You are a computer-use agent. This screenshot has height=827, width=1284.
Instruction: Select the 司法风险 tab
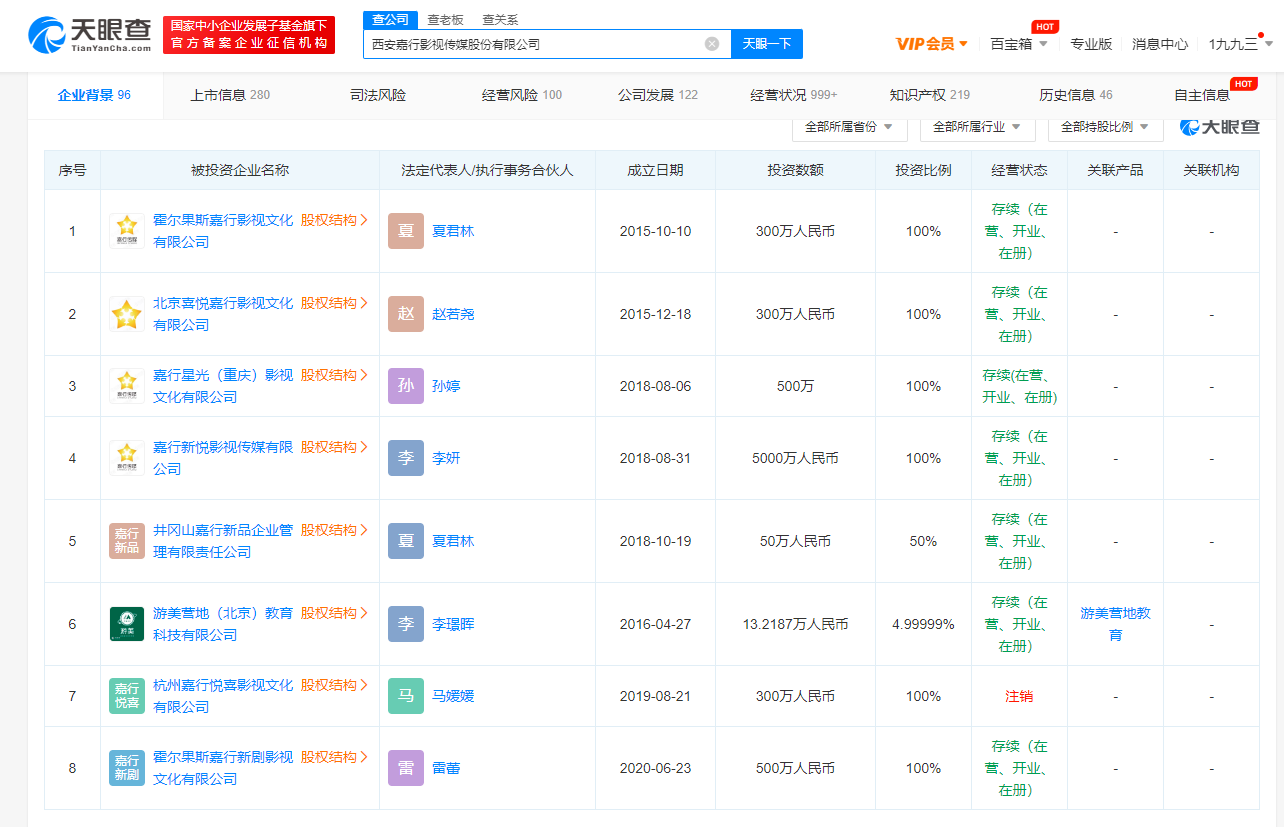click(x=378, y=95)
